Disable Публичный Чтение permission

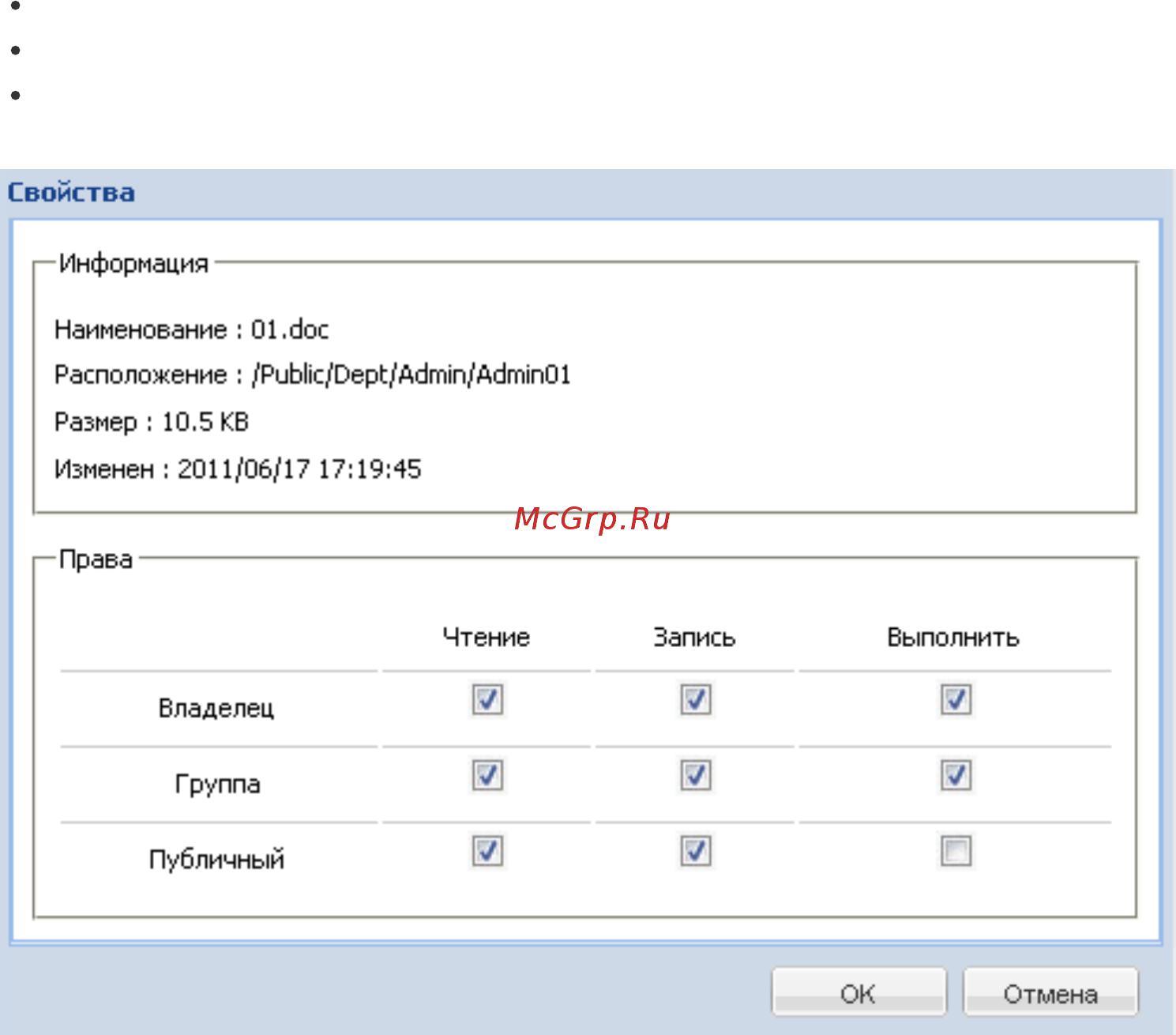(487, 851)
